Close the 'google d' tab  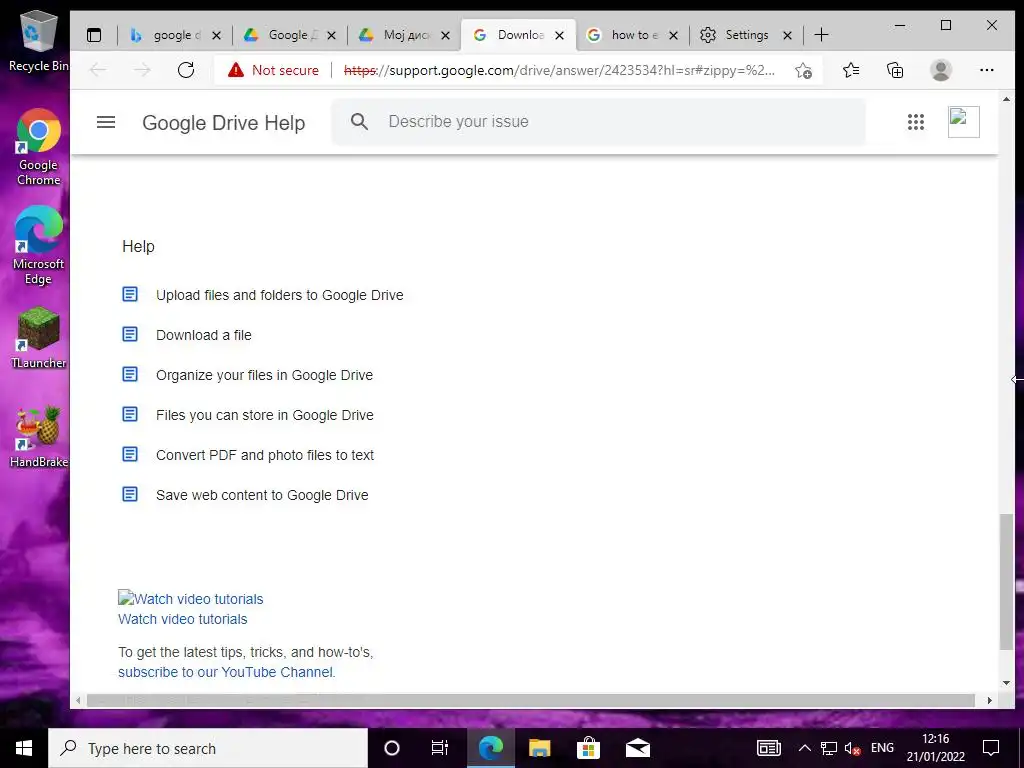point(217,35)
